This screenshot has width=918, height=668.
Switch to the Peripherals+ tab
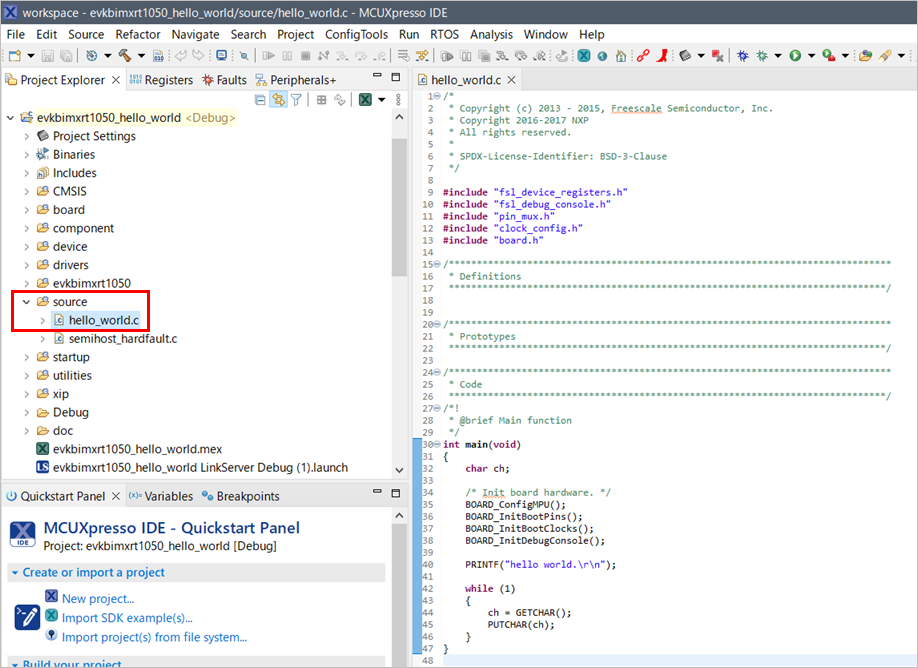point(296,80)
